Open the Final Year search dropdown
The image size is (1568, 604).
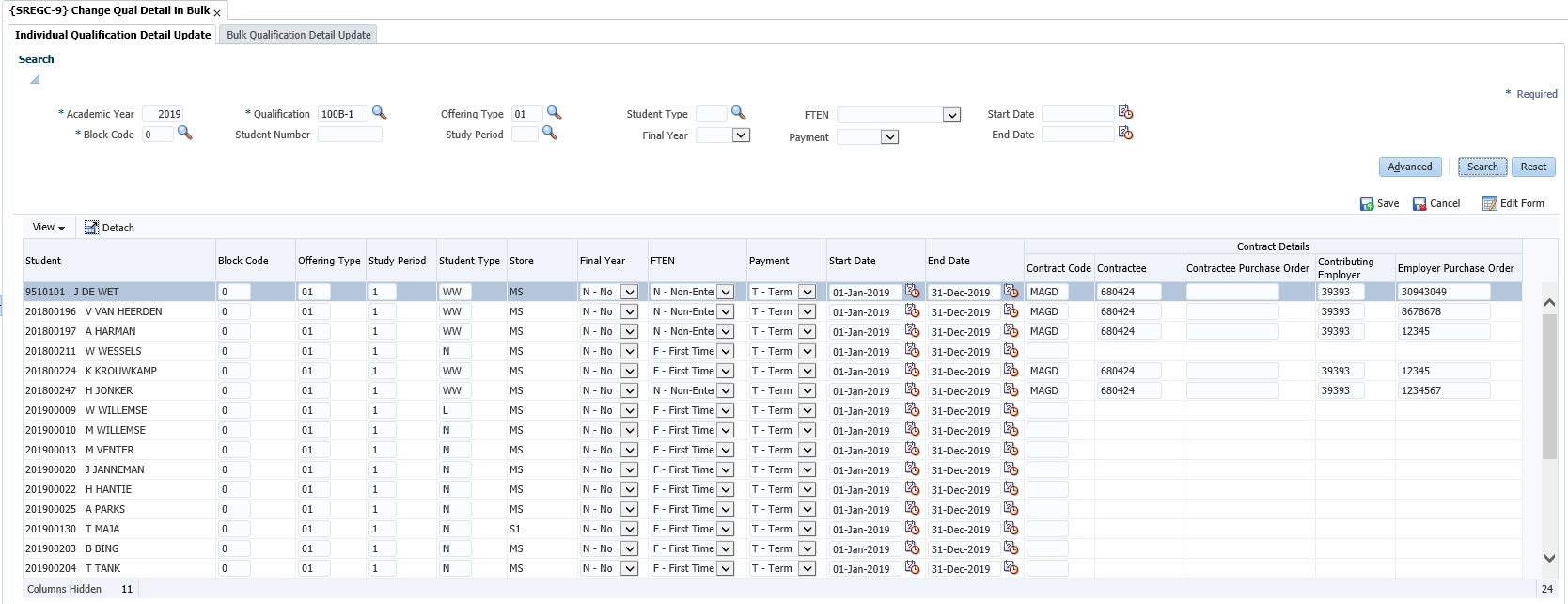[741, 135]
